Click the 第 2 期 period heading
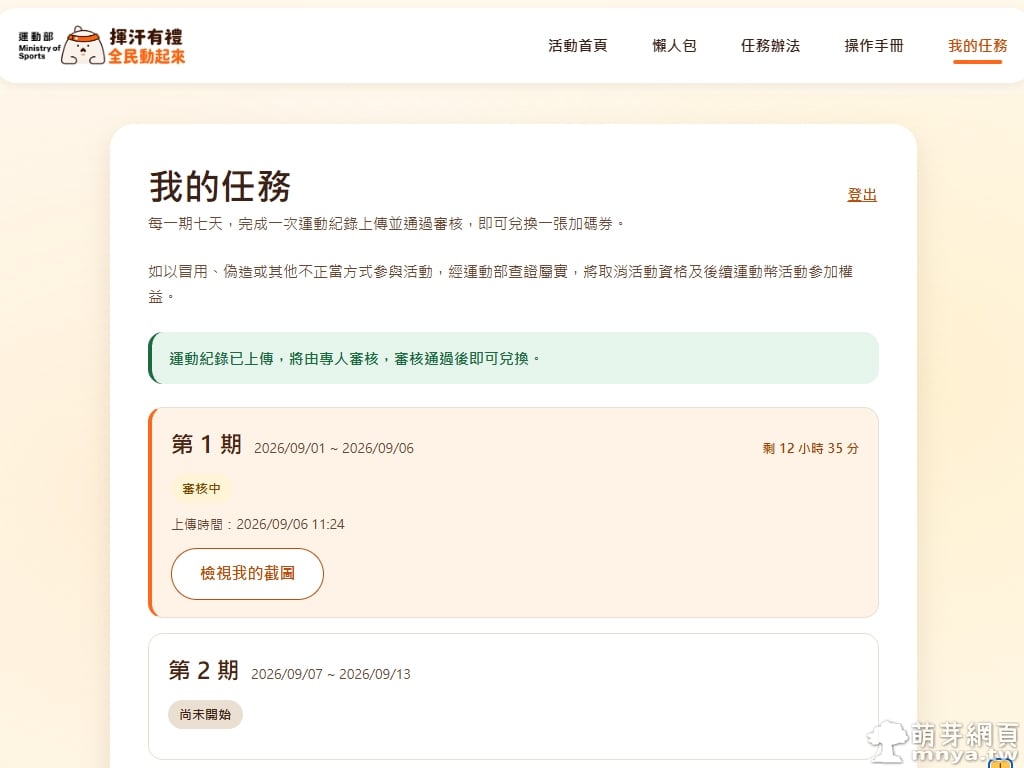The height and width of the screenshot is (768, 1024). tap(204, 671)
